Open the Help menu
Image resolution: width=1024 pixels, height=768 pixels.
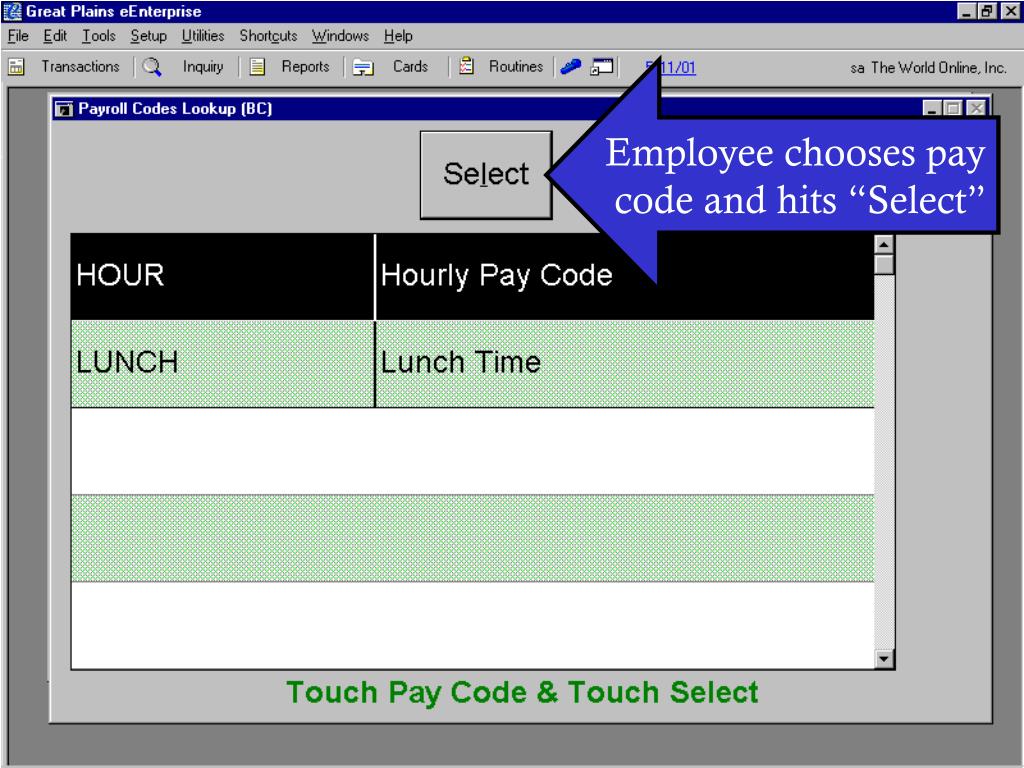(398, 36)
